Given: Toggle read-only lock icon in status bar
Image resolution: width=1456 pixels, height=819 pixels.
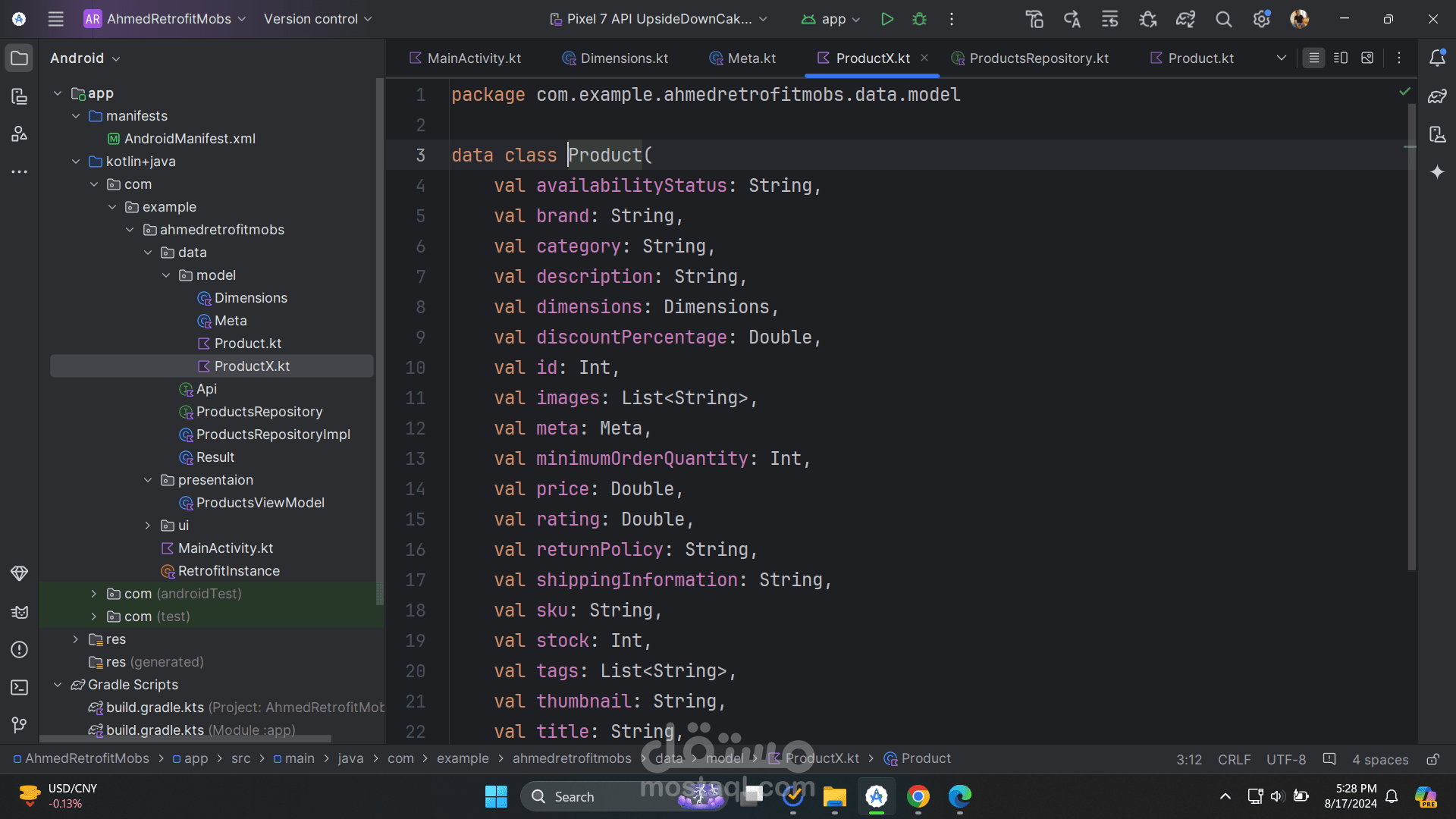Looking at the screenshot, I should click(x=1432, y=759).
